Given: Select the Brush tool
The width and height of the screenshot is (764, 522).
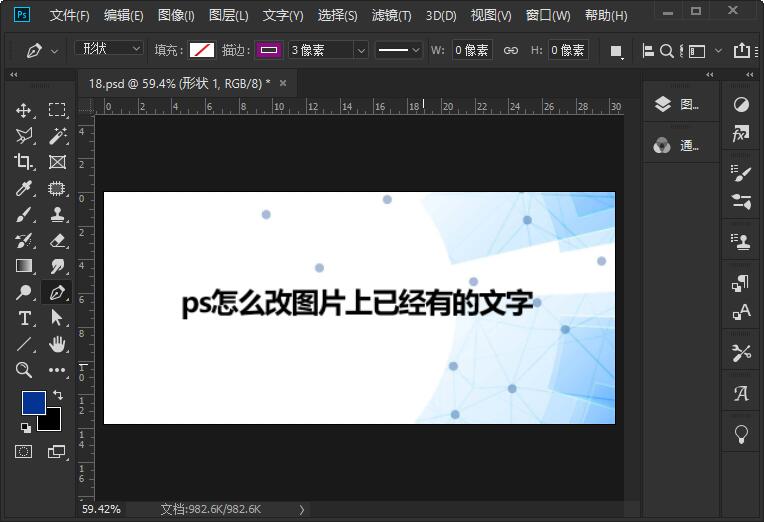Looking at the screenshot, I should point(23,214).
